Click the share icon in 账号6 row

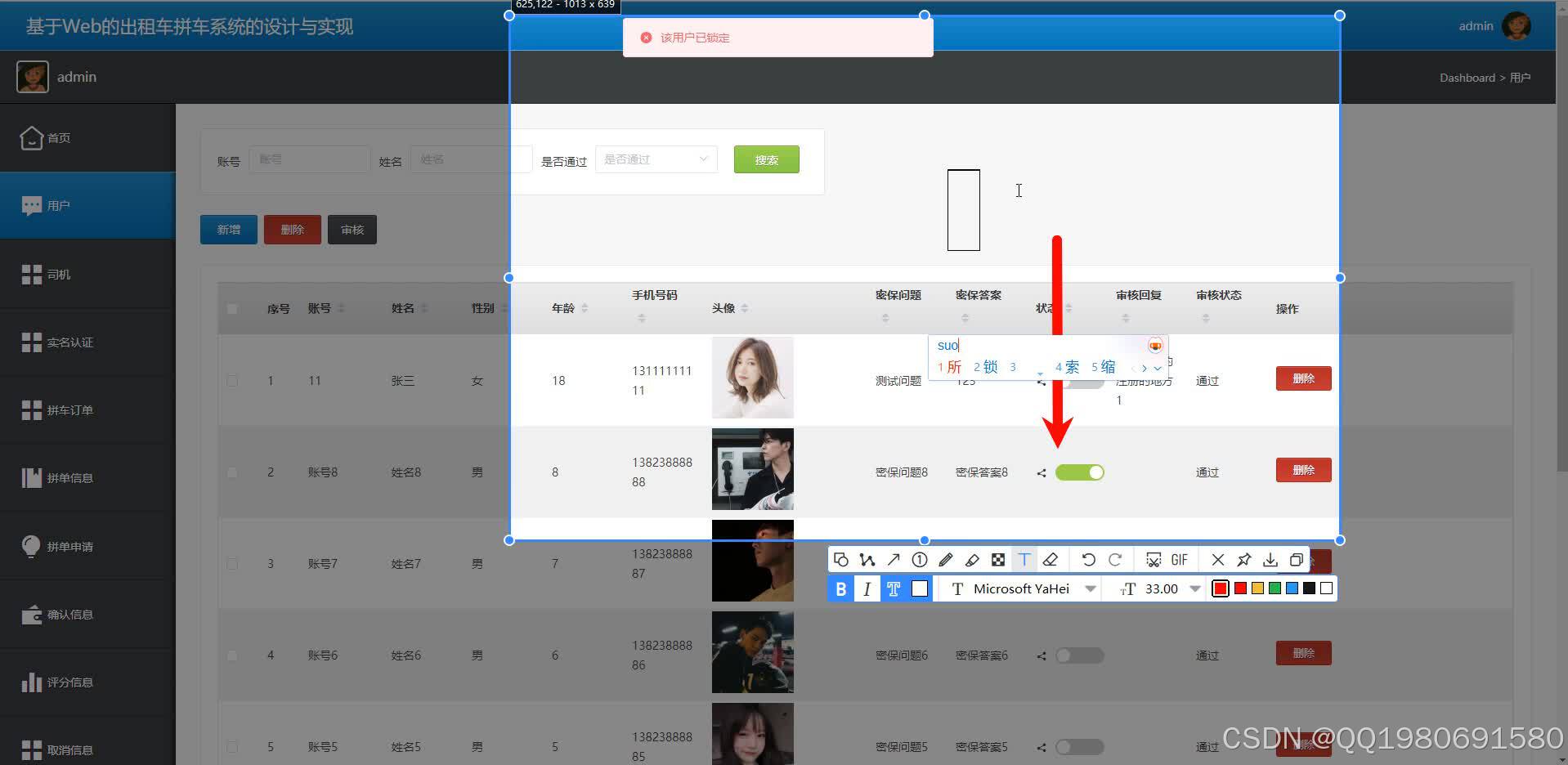pyautogui.click(x=1042, y=655)
